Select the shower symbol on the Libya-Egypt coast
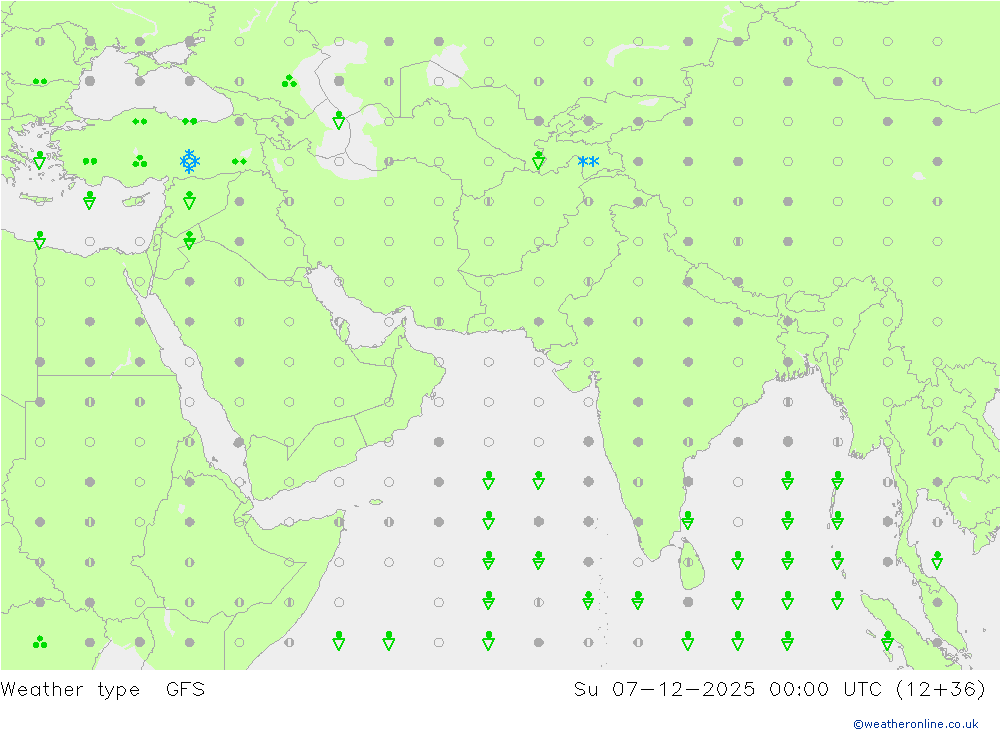 [x=40, y=240]
